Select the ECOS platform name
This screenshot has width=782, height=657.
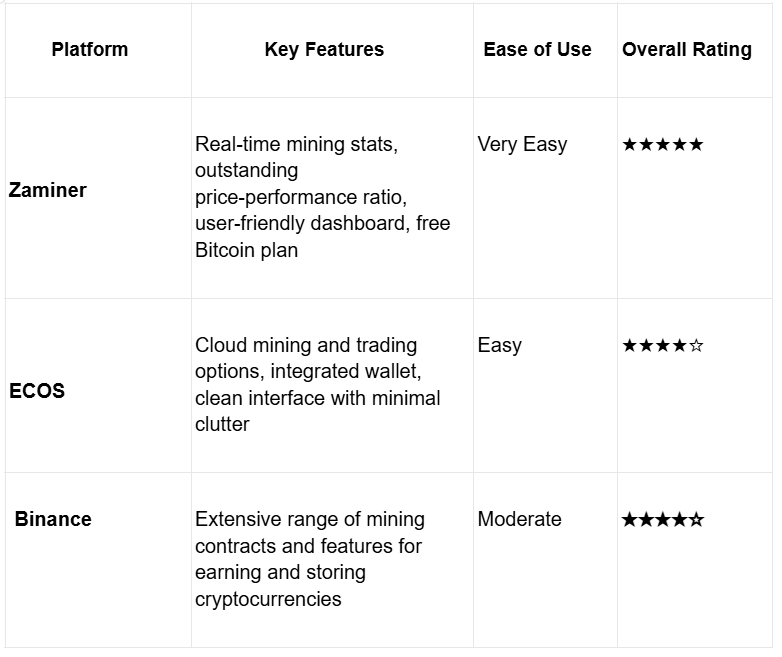pyautogui.click(x=37, y=391)
